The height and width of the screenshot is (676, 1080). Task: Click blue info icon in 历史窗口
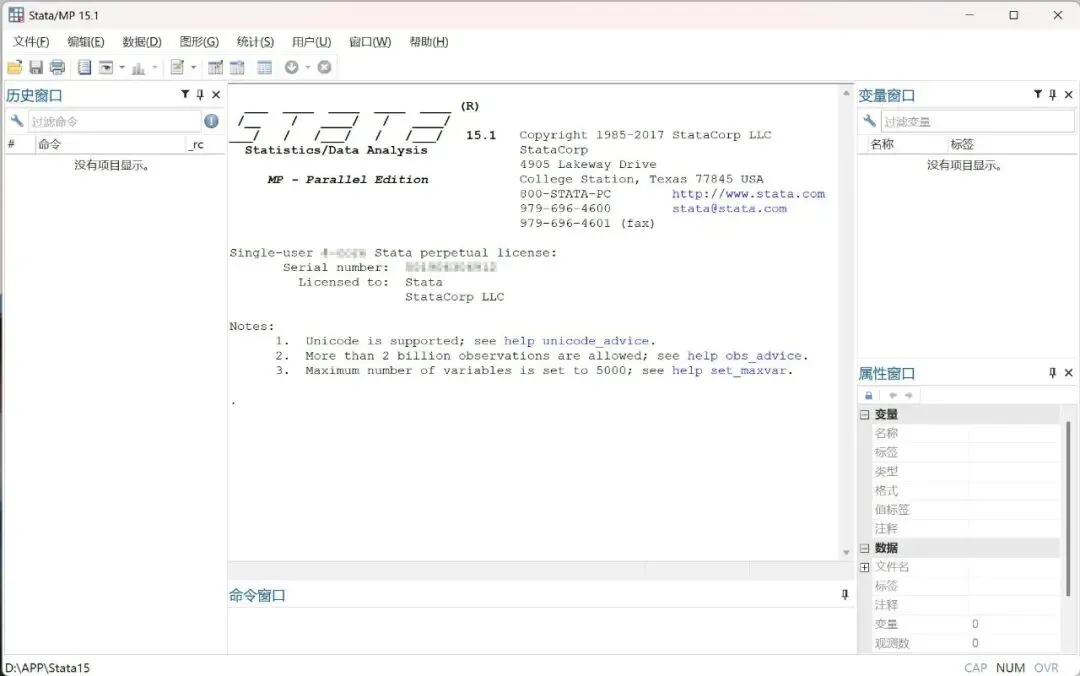(211, 121)
